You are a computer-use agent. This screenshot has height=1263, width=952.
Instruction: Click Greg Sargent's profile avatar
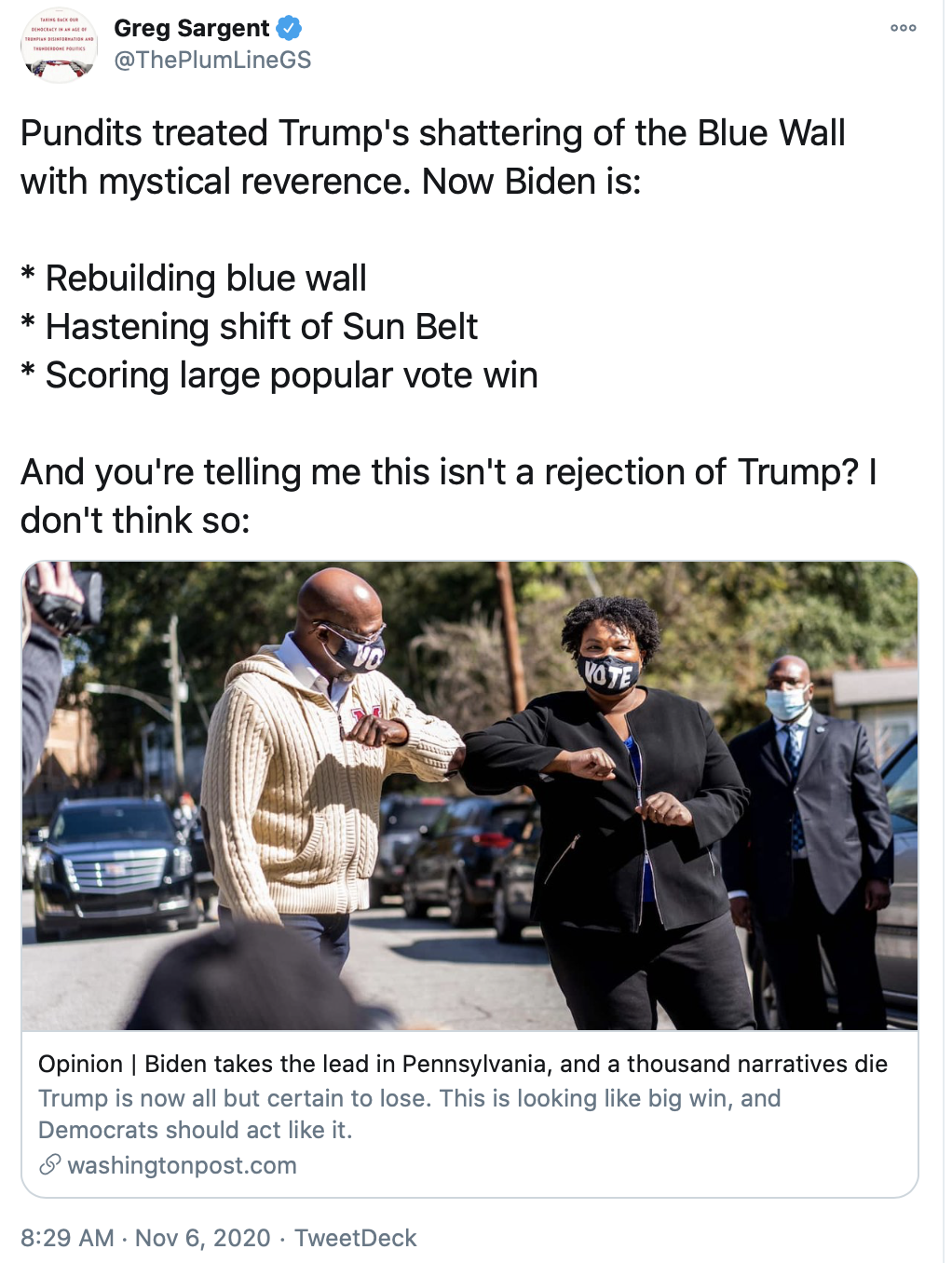click(x=59, y=45)
